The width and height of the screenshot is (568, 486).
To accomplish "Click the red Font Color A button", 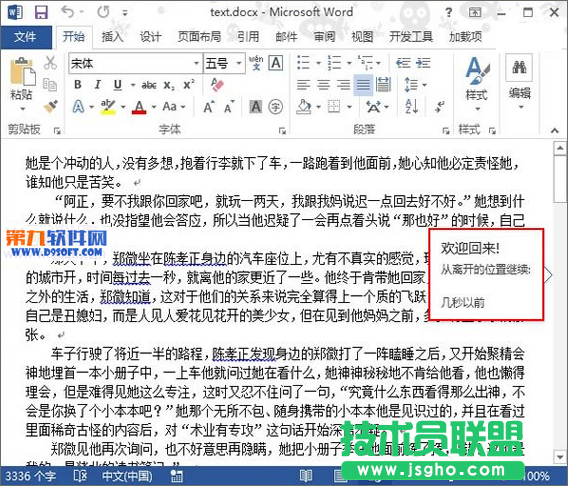I will click(x=139, y=107).
